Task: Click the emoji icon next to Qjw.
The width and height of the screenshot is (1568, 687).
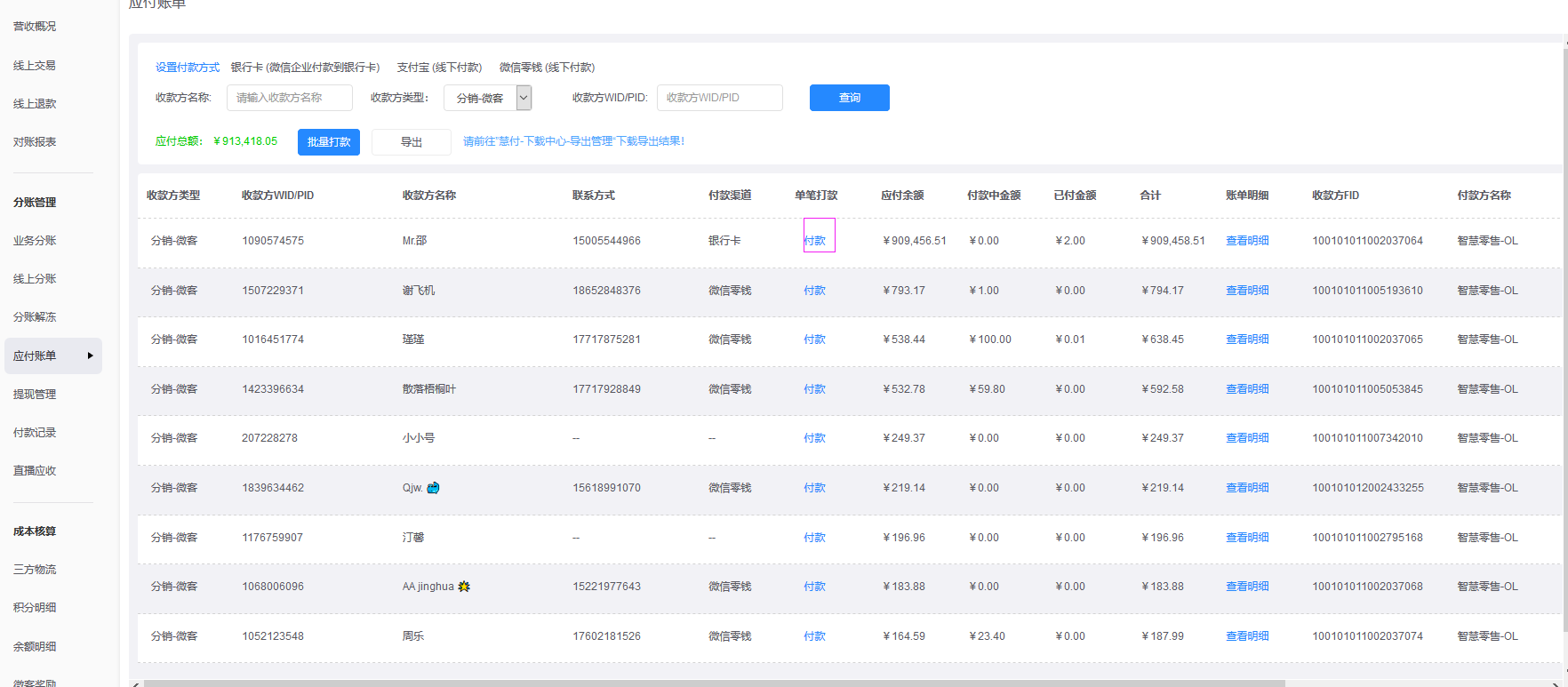Action: click(434, 488)
